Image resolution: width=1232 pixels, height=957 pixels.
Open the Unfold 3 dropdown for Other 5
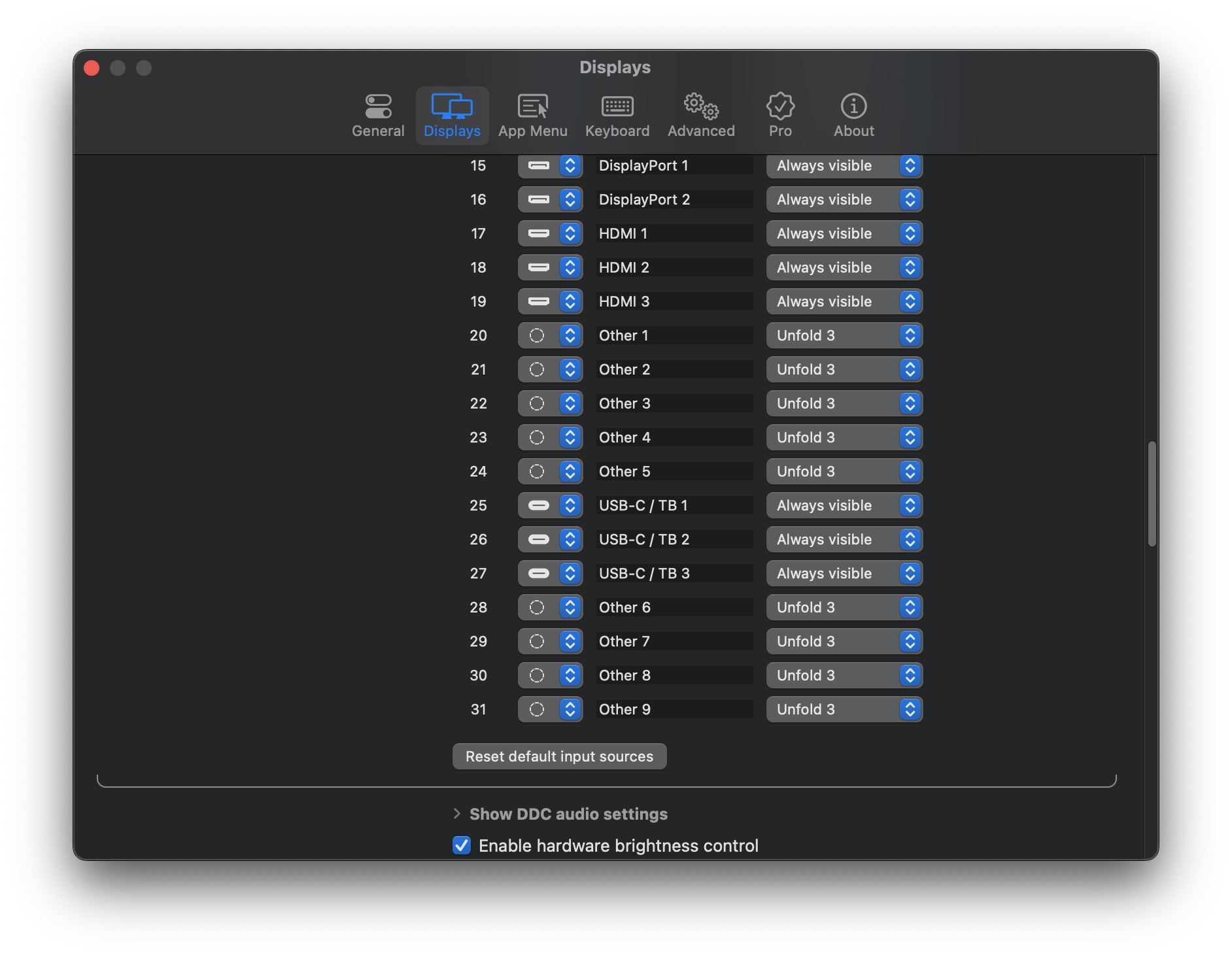click(x=844, y=471)
